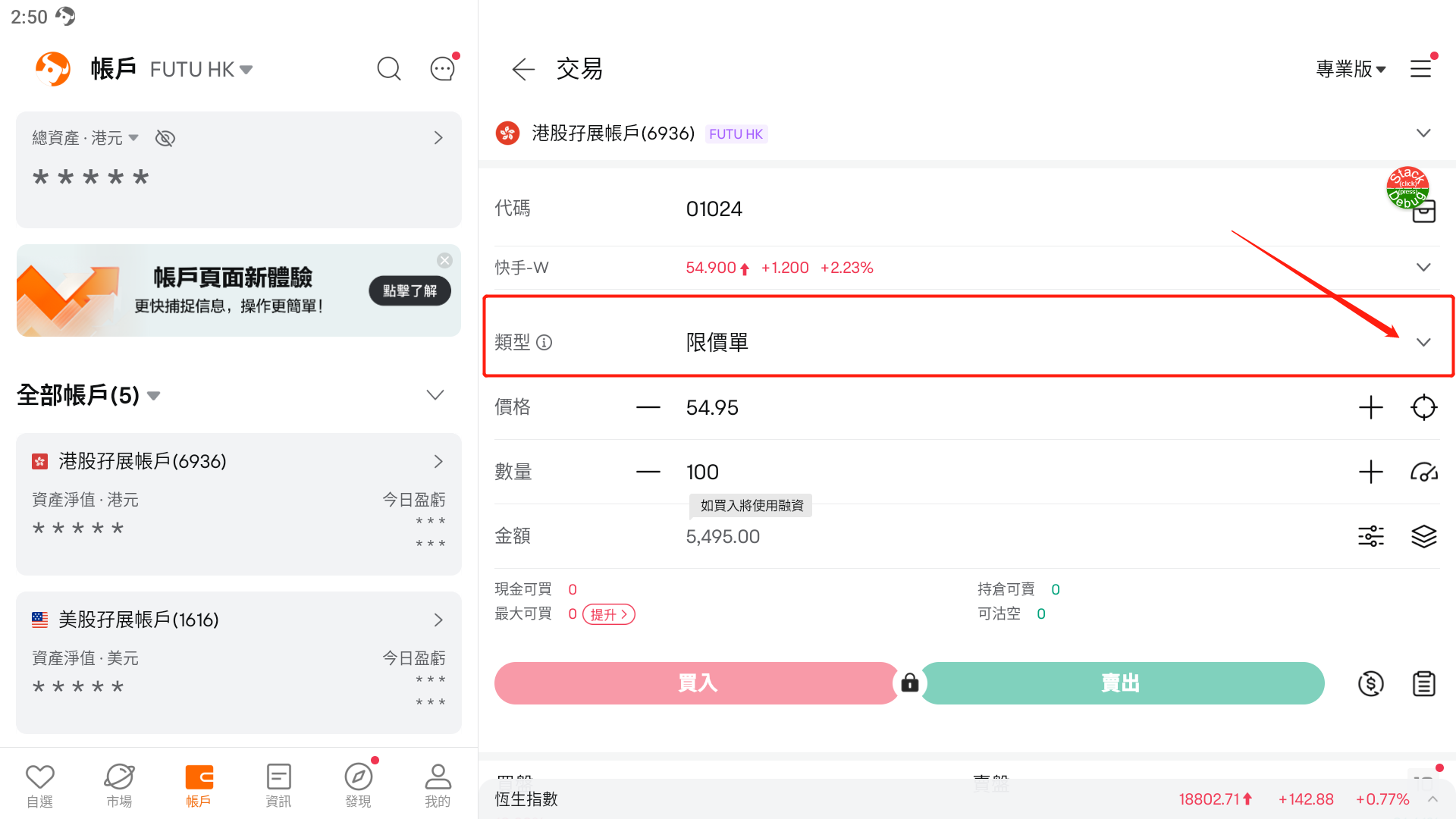Tap the Futu logo avatar
Image resolution: width=1456 pixels, height=819 pixels.
tap(53, 69)
